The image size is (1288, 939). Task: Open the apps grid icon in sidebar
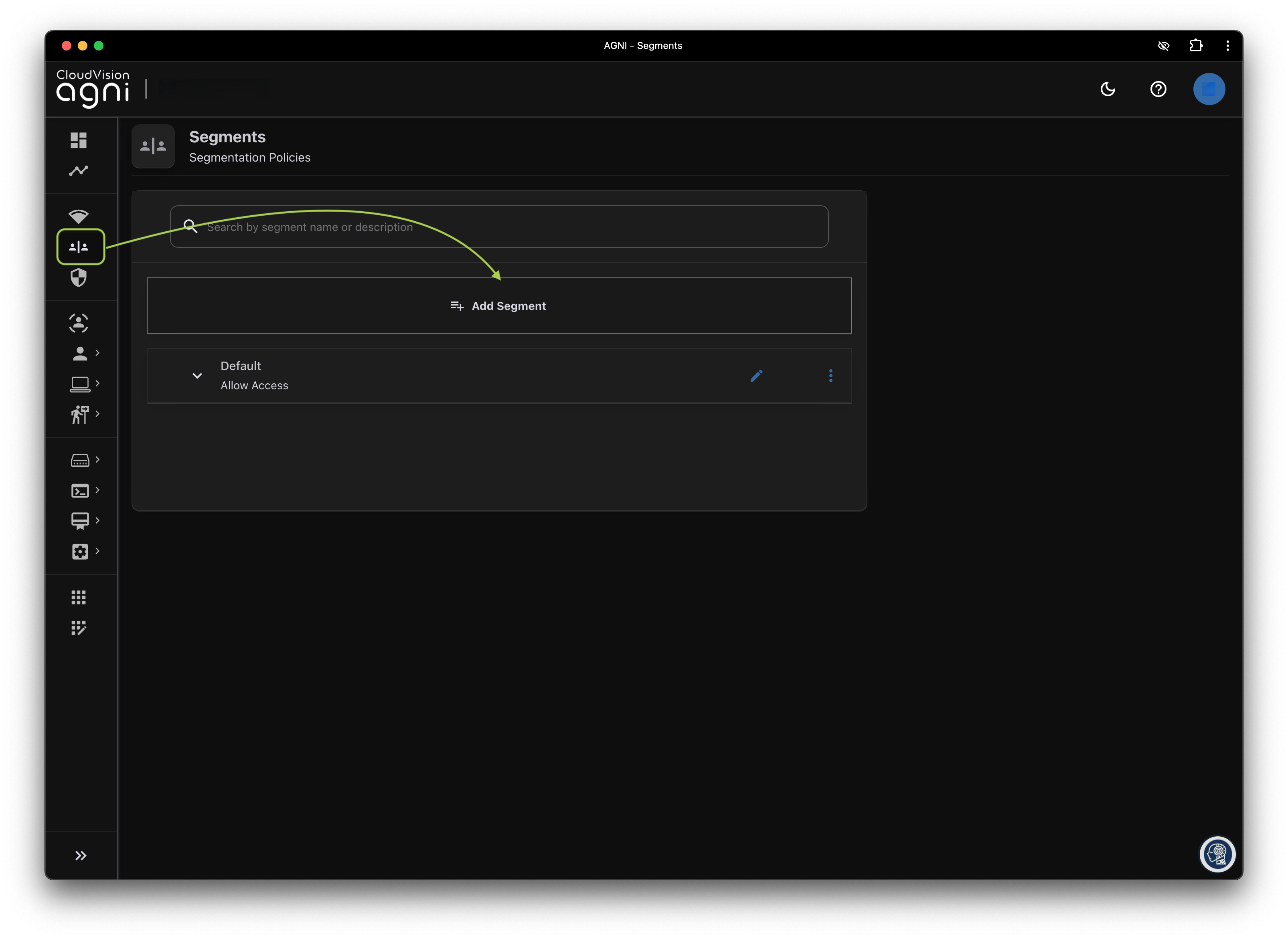(79, 597)
